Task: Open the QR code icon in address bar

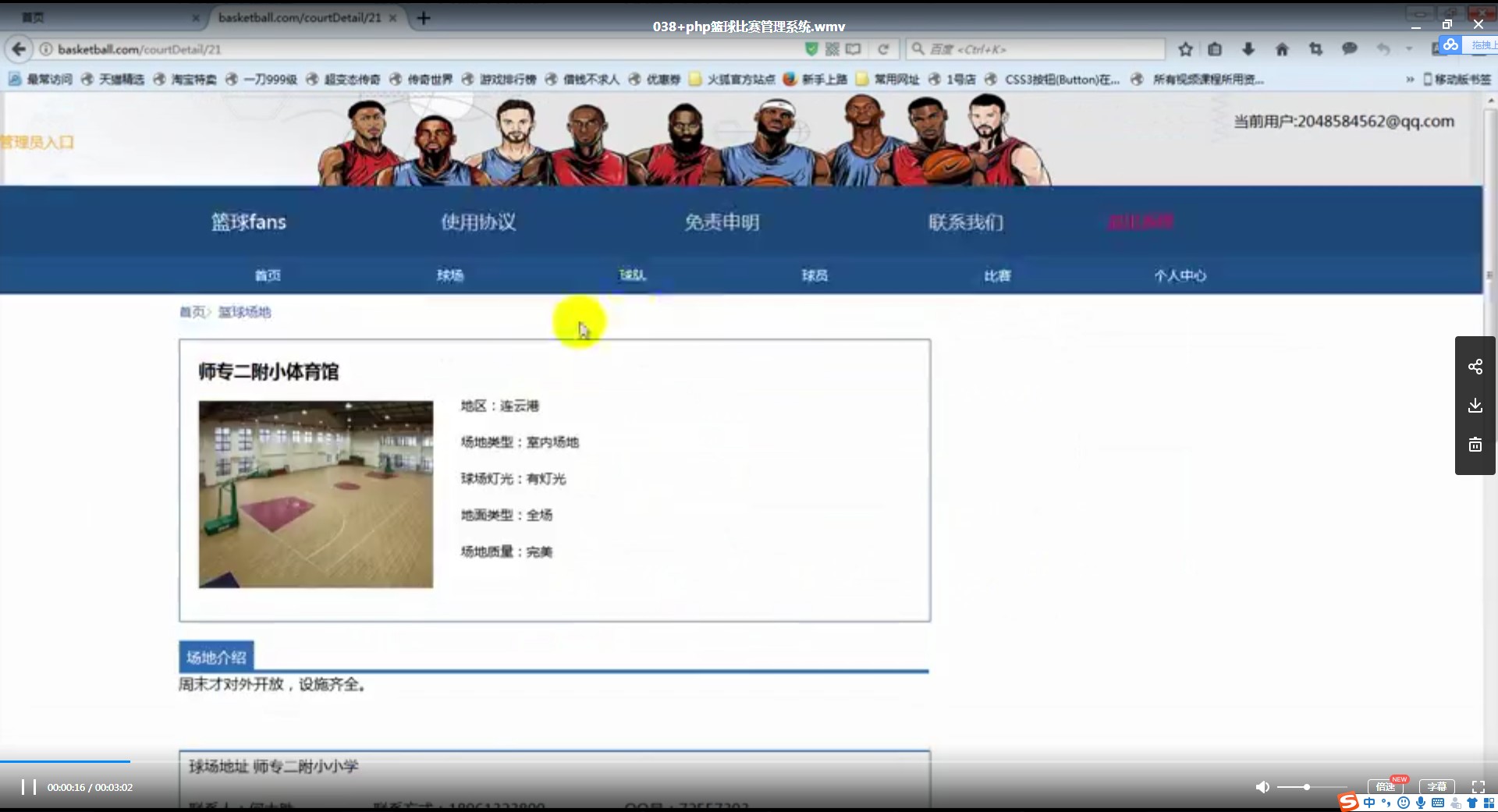Action: click(832, 49)
